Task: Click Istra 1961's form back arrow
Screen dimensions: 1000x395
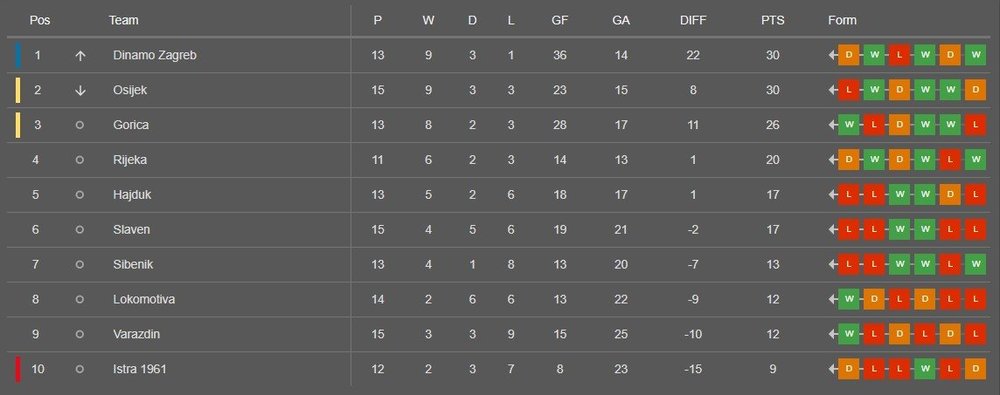Action: 833,369
